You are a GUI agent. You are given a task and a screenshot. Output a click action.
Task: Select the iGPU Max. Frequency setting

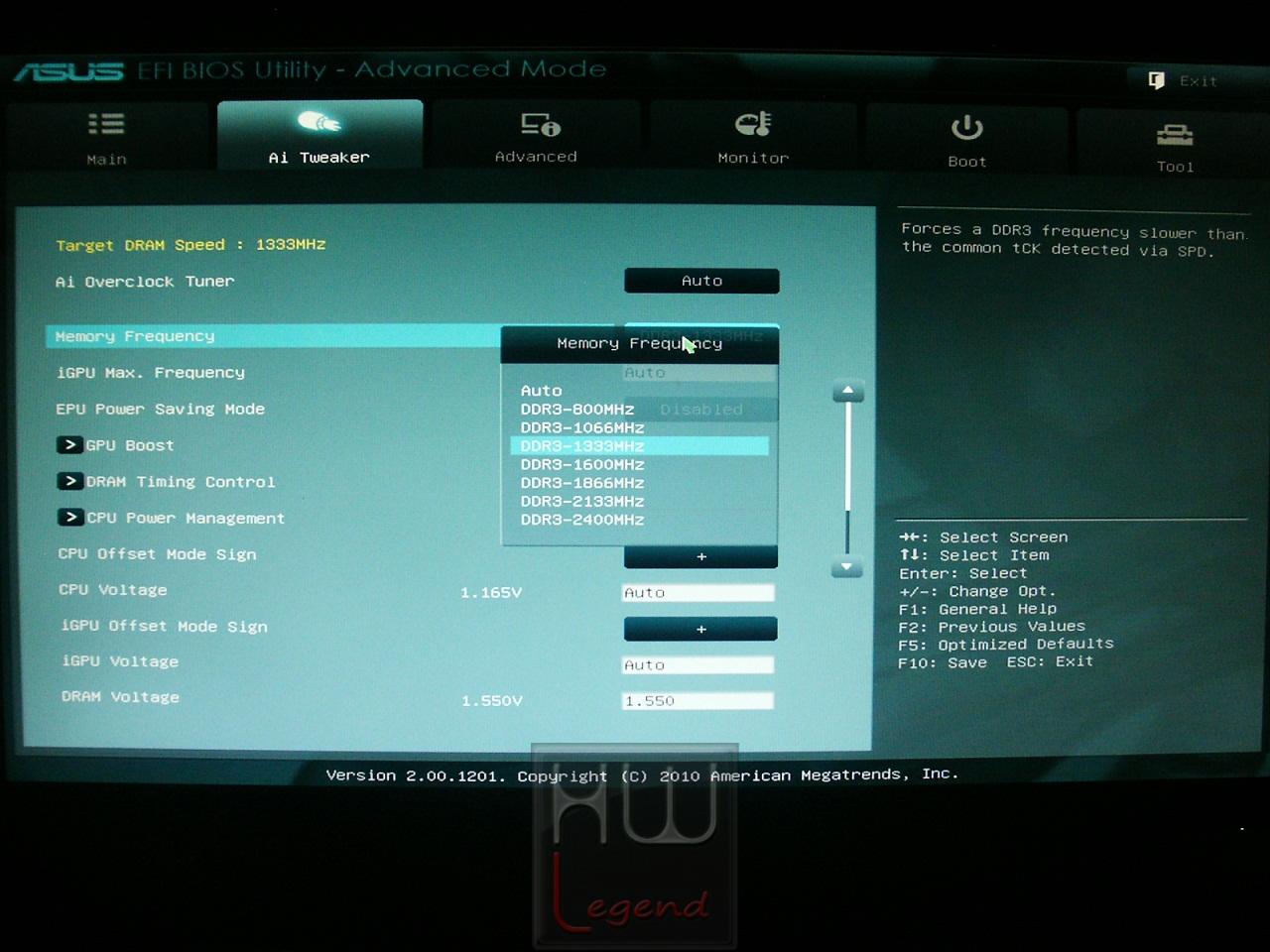pyautogui.click(x=151, y=373)
